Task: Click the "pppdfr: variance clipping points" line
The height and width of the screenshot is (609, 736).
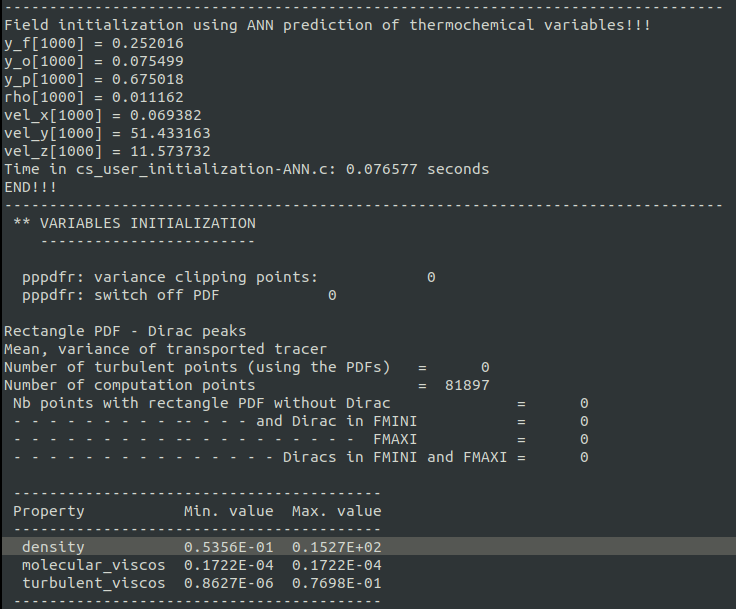Action: pyautogui.click(x=170, y=277)
